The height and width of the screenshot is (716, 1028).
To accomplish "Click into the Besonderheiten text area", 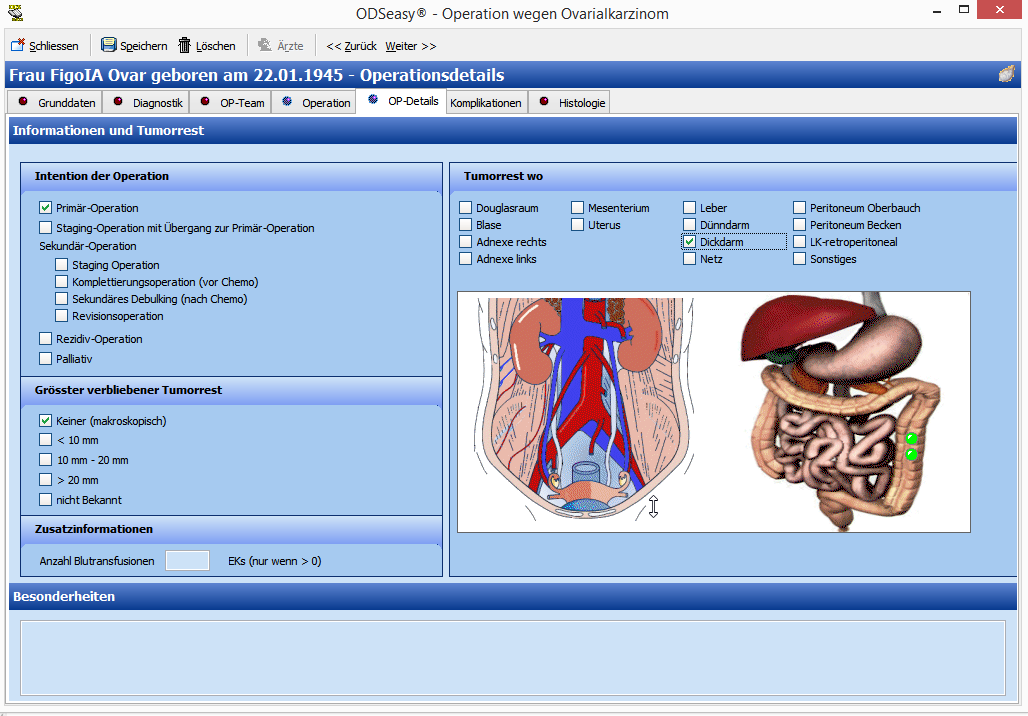I will [x=513, y=658].
